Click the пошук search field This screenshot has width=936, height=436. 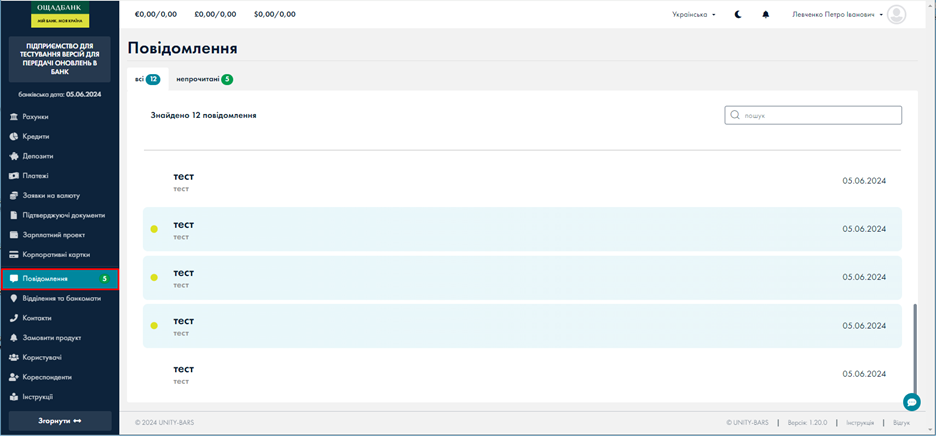click(x=813, y=115)
